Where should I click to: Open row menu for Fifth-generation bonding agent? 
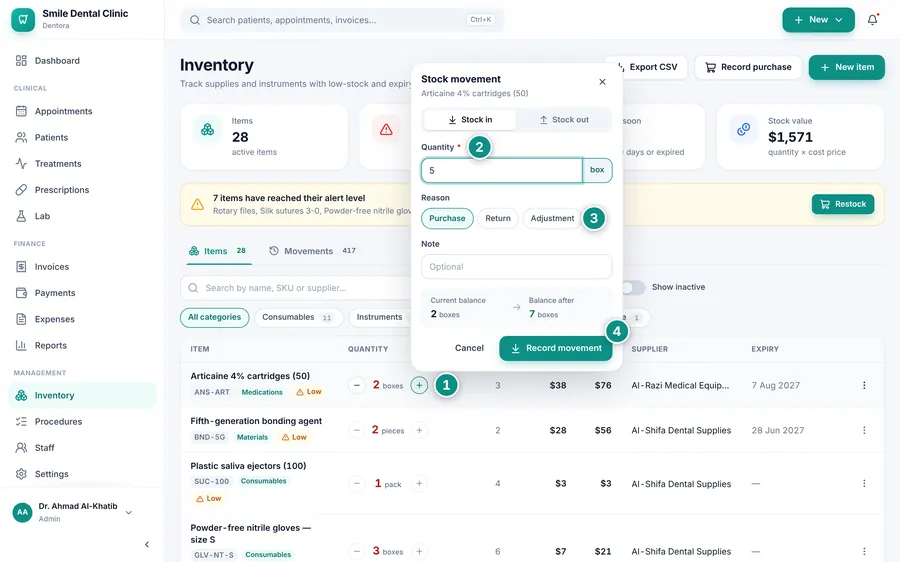coord(864,431)
